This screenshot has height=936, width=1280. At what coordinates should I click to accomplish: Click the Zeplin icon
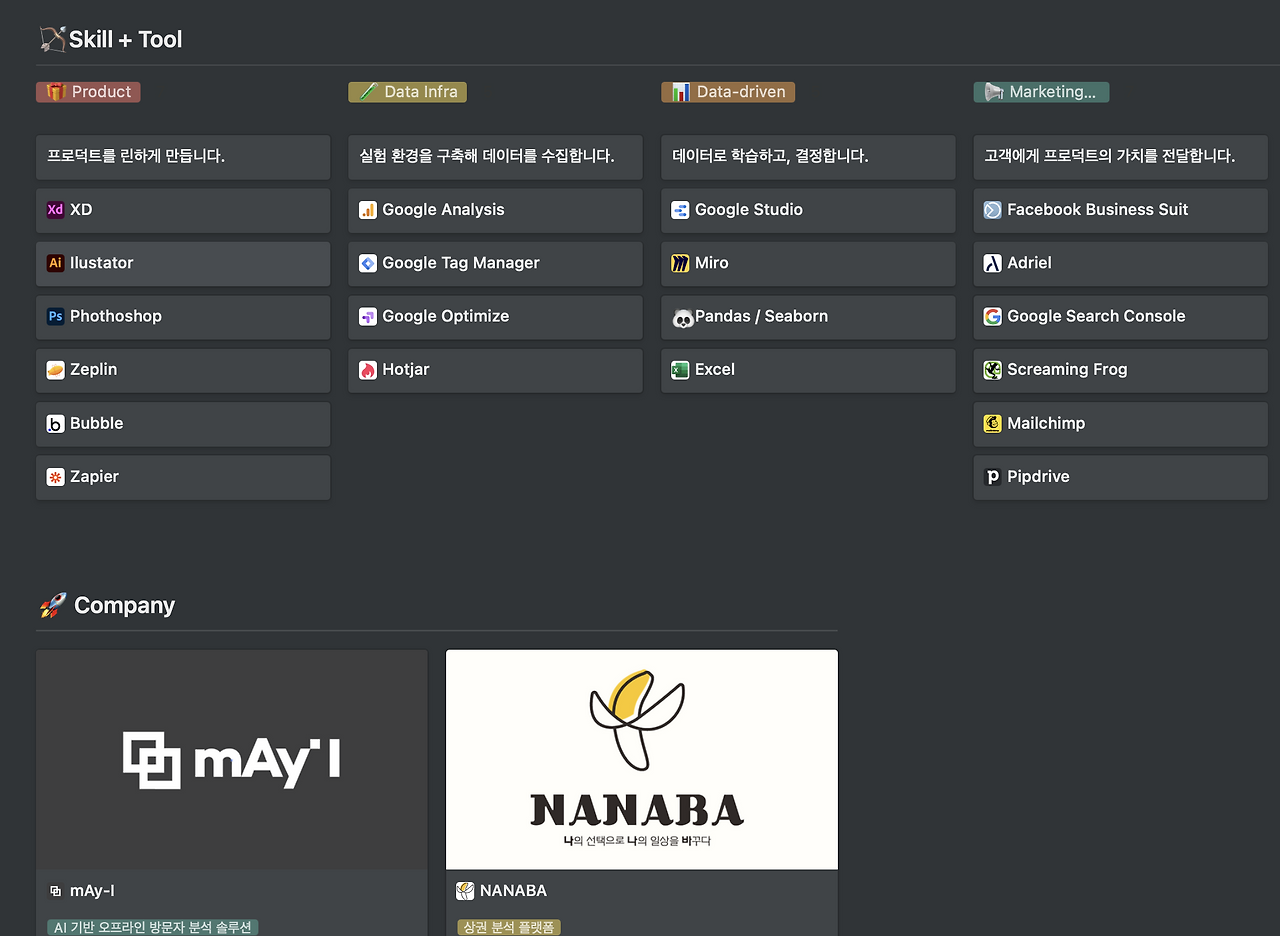coord(55,370)
